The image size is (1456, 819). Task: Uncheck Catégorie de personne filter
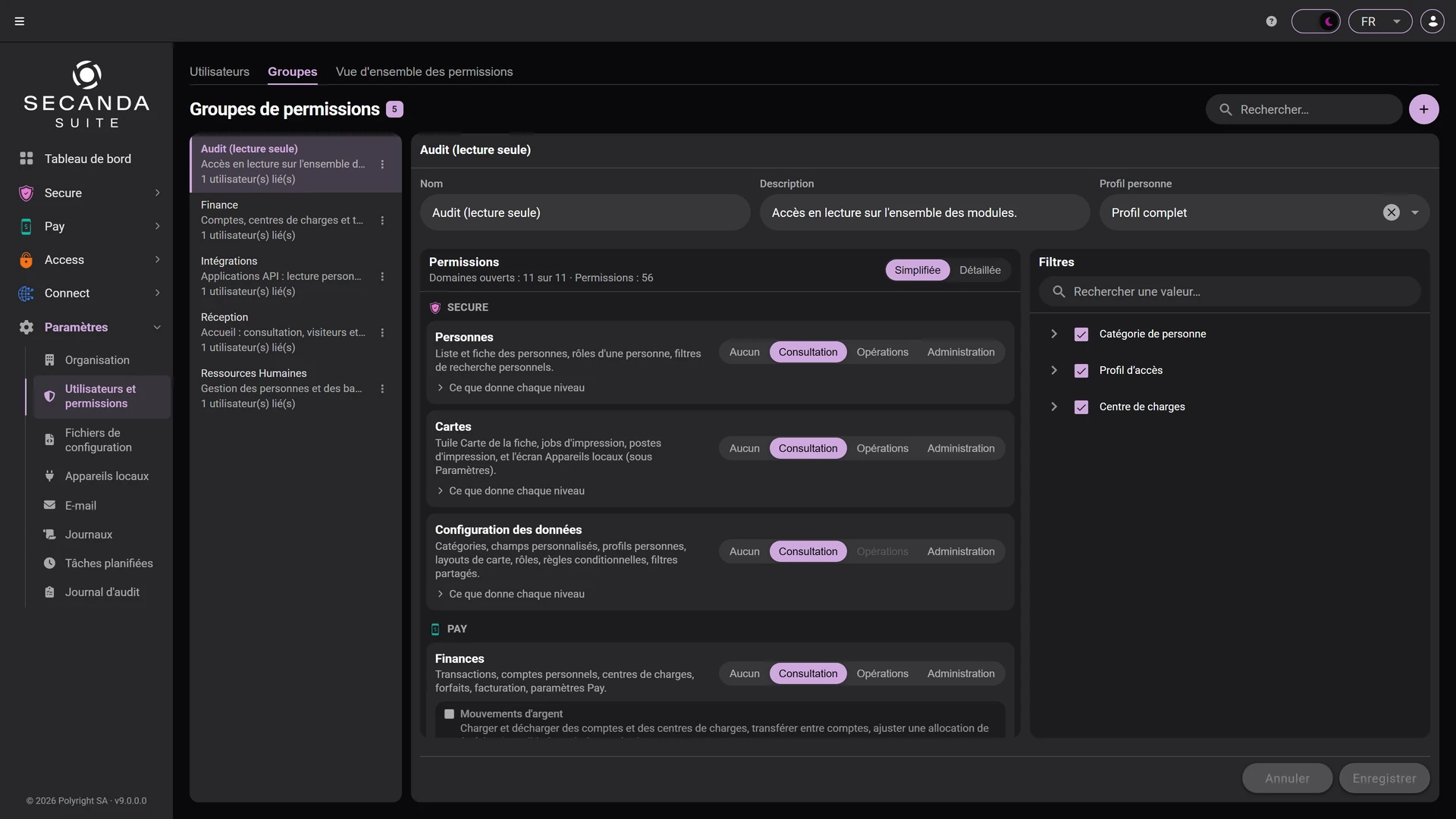click(x=1081, y=334)
